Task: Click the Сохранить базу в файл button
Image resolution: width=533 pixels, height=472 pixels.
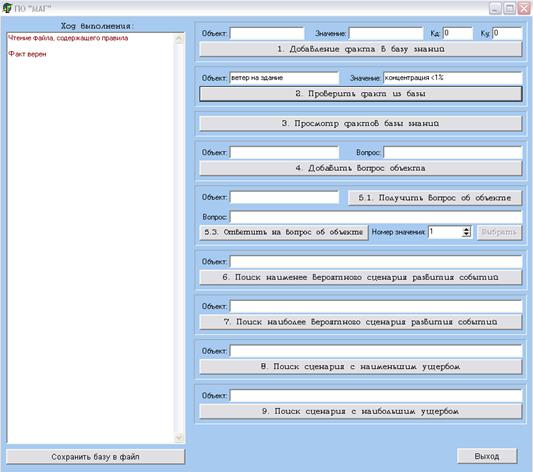Action: coord(96,457)
